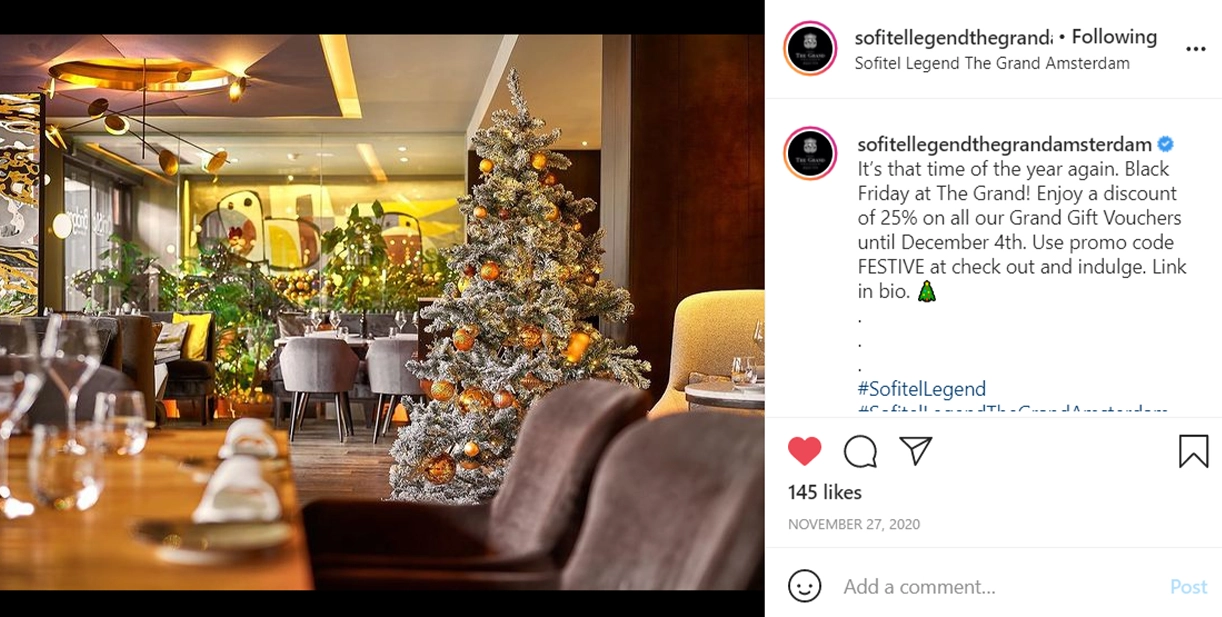
Task: Click the header username sofitellegendthegrand
Action: [x=953, y=37]
